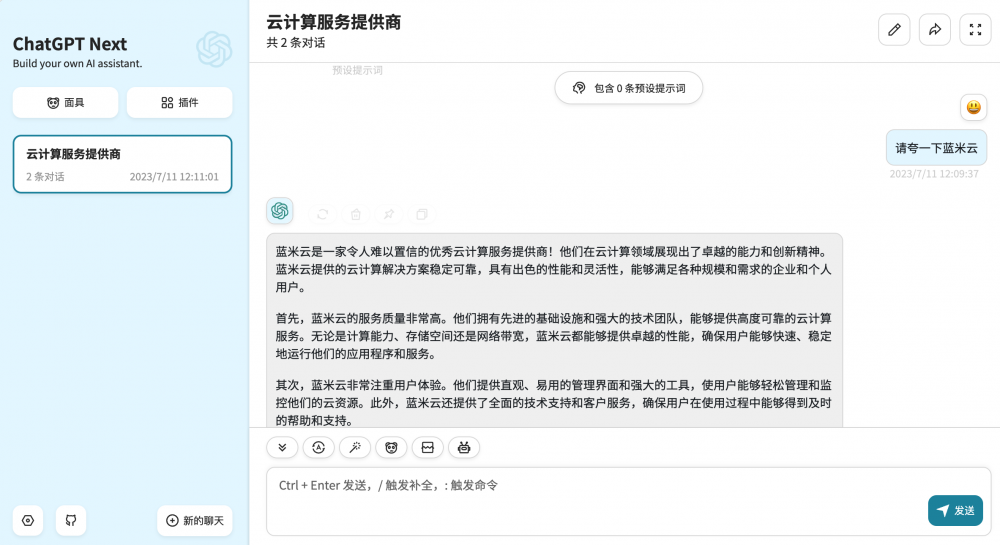Open the 插件 plugins page
Image resolution: width=1000 pixels, height=545 pixels.
[x=180, y=102]
